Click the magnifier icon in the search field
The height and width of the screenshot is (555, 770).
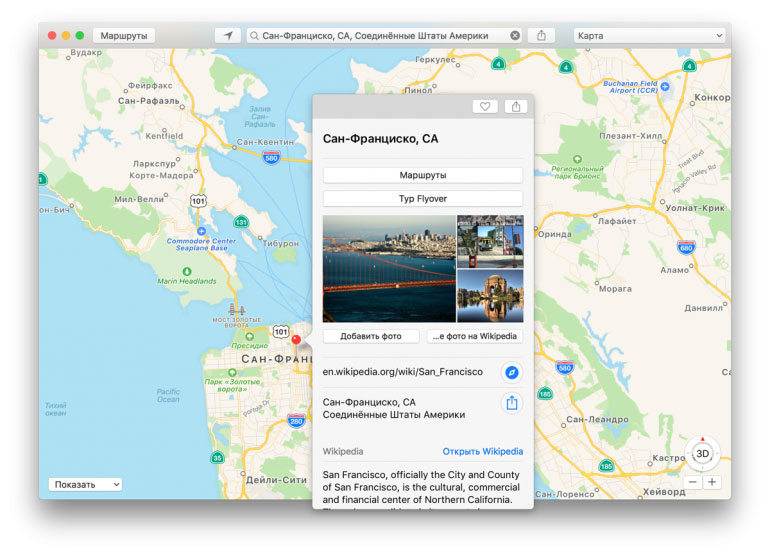tap(254, 35)
